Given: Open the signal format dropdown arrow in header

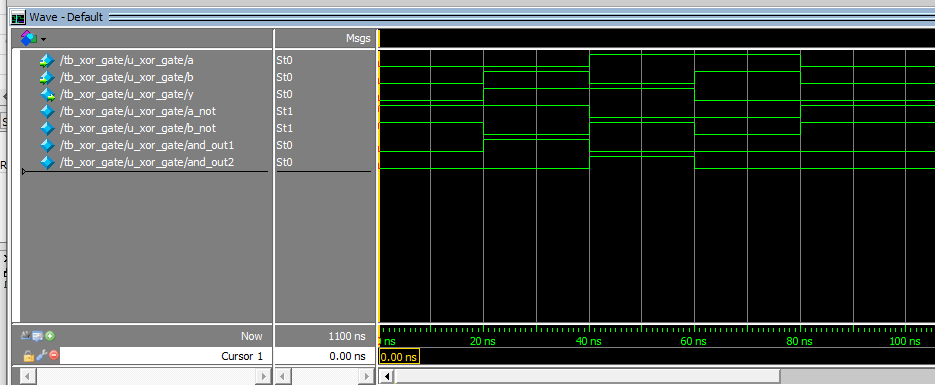Looking at the screenshot, I should click(x=44, y=39).
